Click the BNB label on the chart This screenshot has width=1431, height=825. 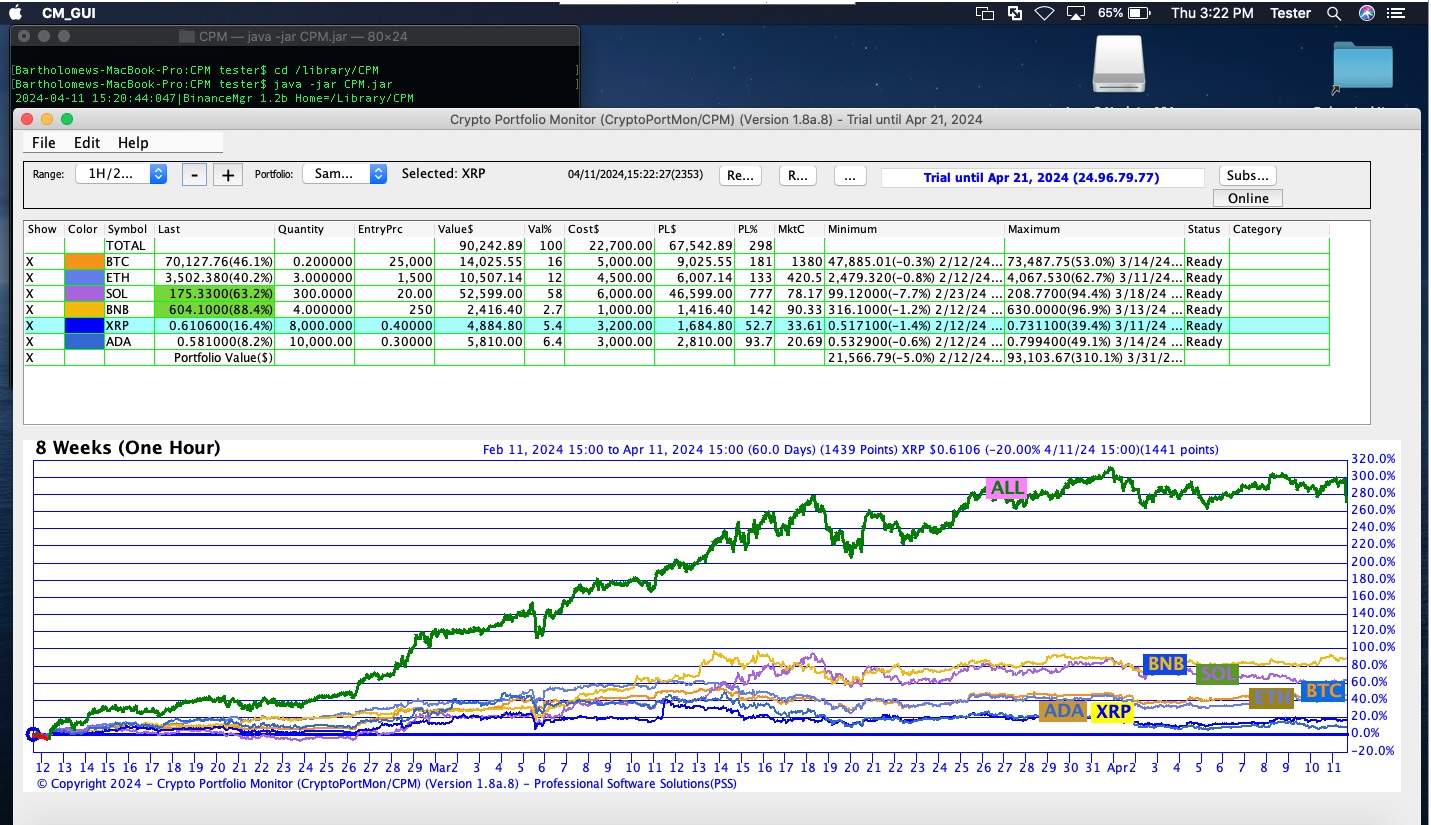(1165, 664)
